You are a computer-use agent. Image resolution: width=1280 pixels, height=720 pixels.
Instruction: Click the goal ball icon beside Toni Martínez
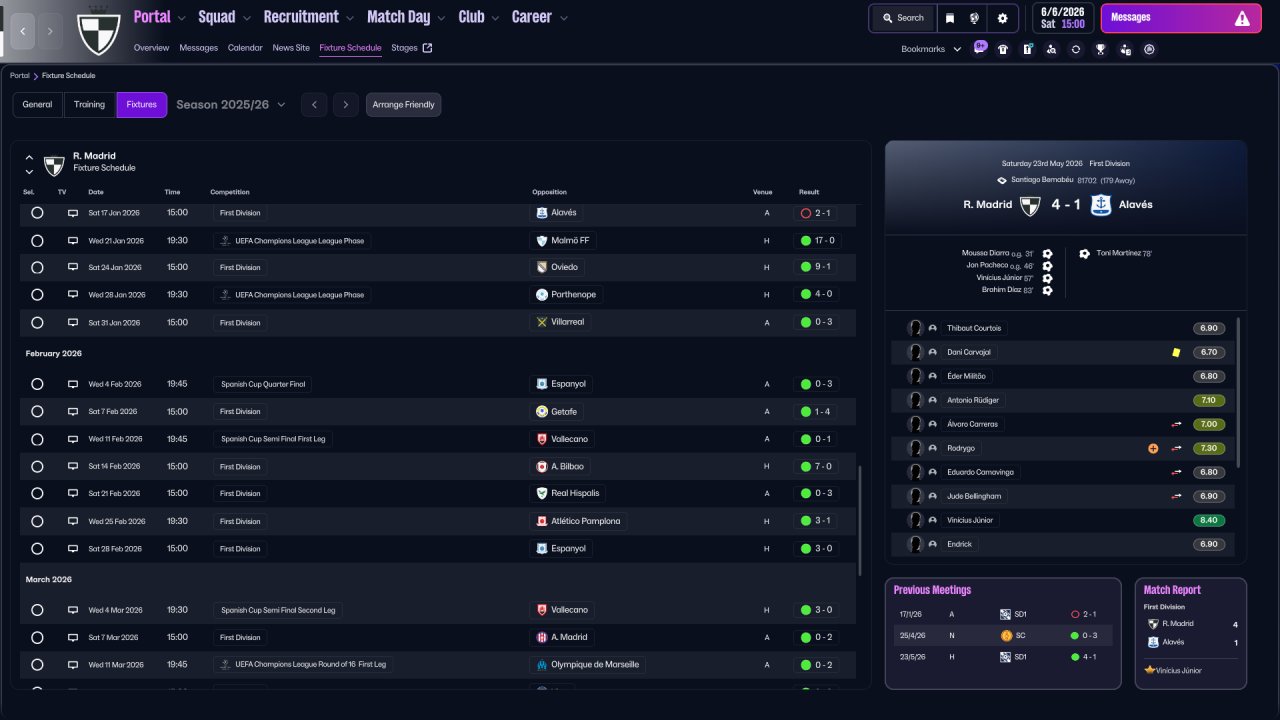1084,254
